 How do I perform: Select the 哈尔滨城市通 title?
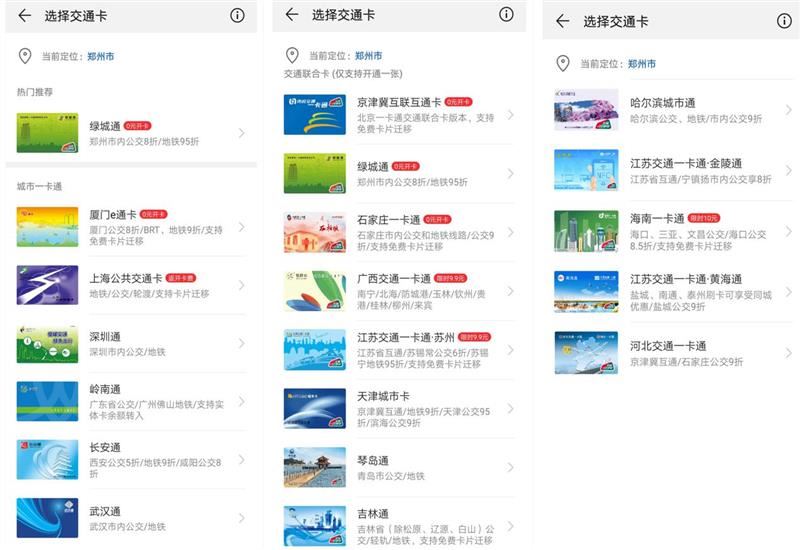pyautogui.click(x=663, y=103)
